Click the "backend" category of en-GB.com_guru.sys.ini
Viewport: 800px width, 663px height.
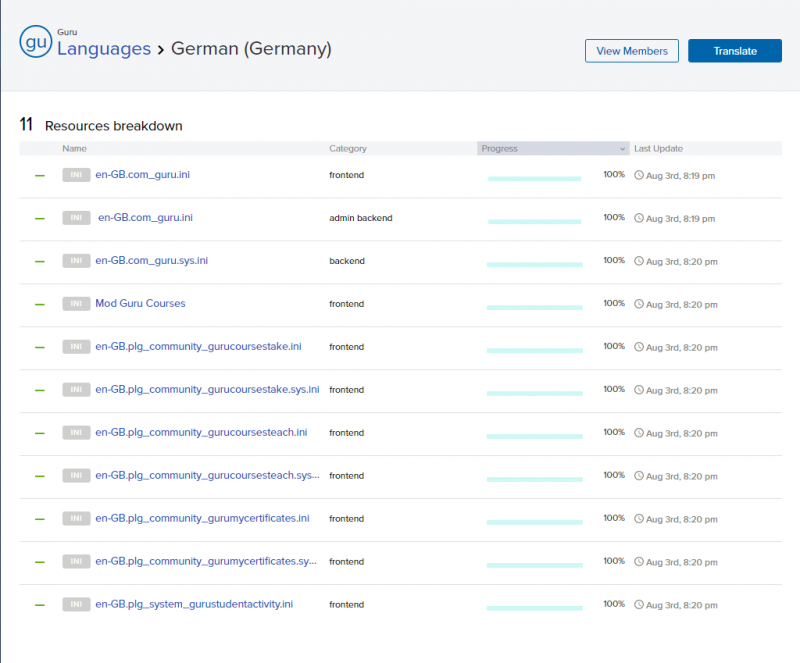click(347, 261)
